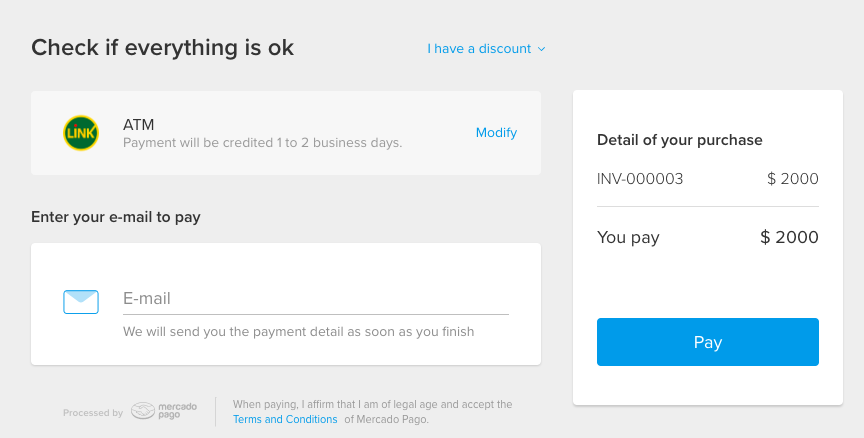The height and width of the screenshot is (438, 864).
Task: Click the green LINK network logo
Action: point(81,133)
